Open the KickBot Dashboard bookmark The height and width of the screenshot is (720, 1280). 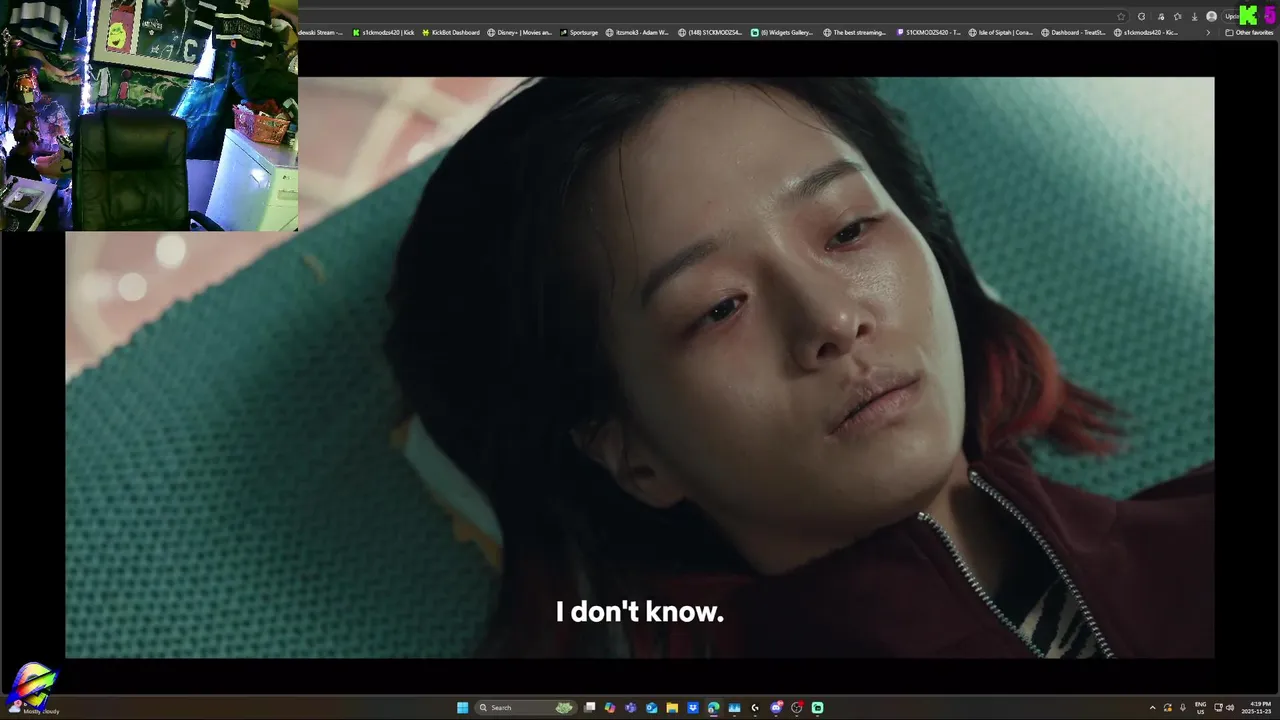click(x=451, y=32)
